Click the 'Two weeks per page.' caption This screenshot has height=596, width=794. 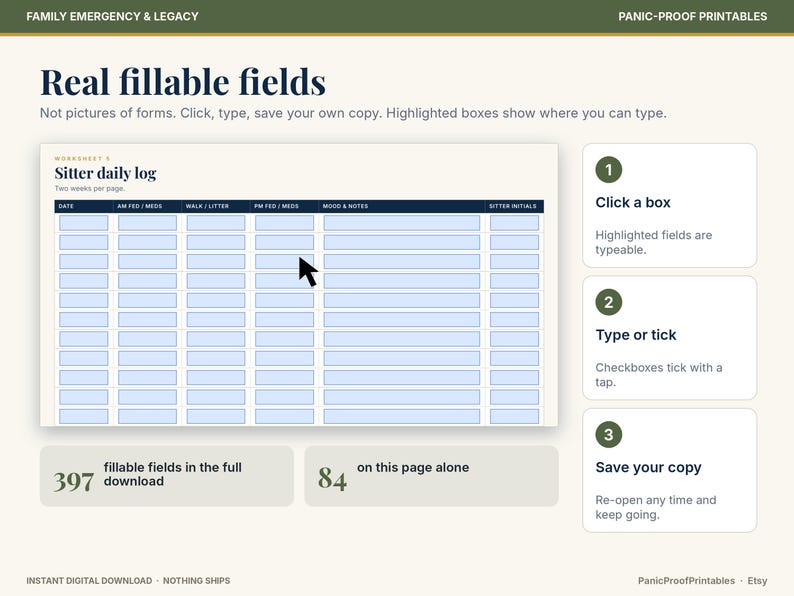[90, 188]
